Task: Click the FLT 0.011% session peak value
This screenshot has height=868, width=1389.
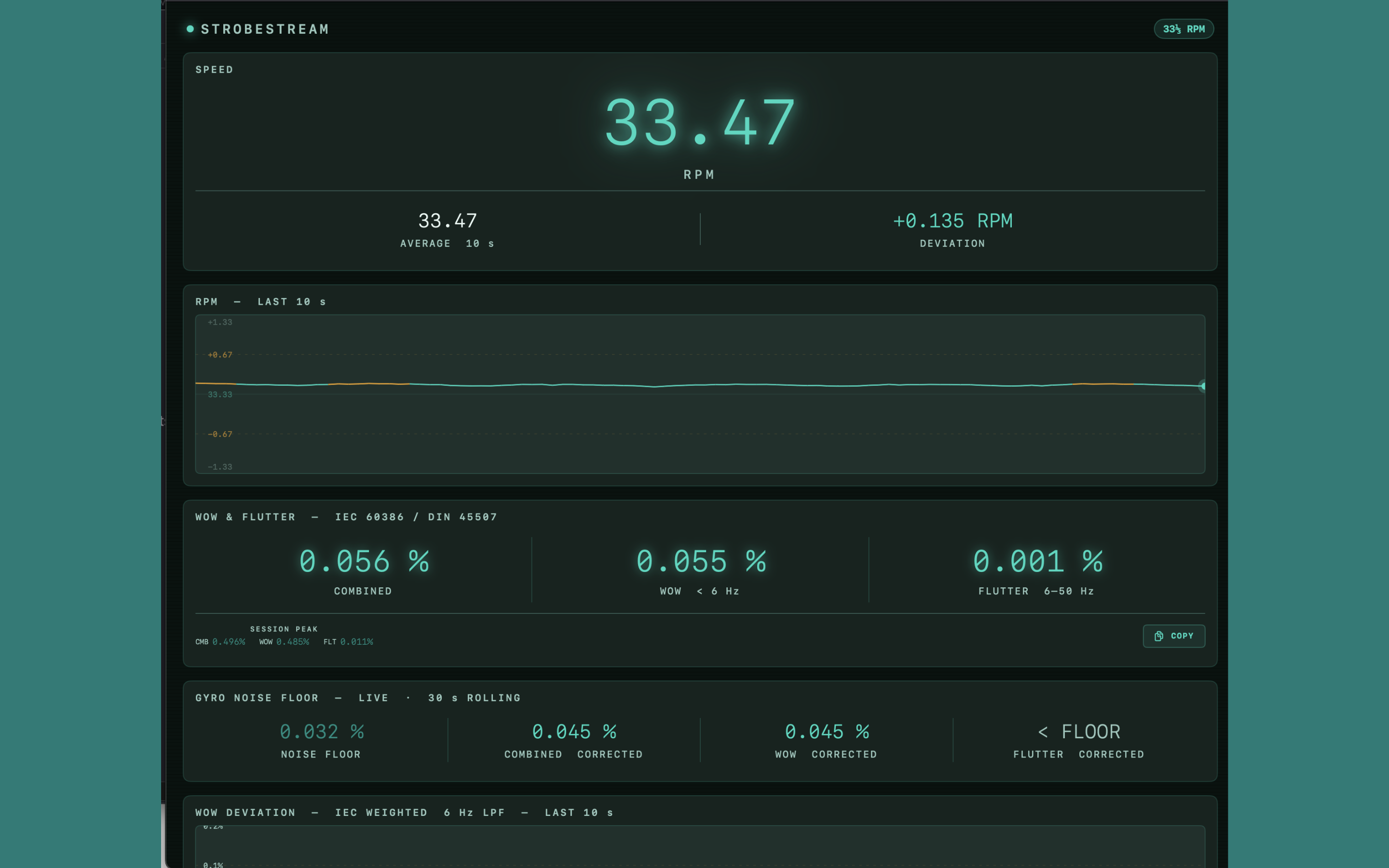Action: 348,642
